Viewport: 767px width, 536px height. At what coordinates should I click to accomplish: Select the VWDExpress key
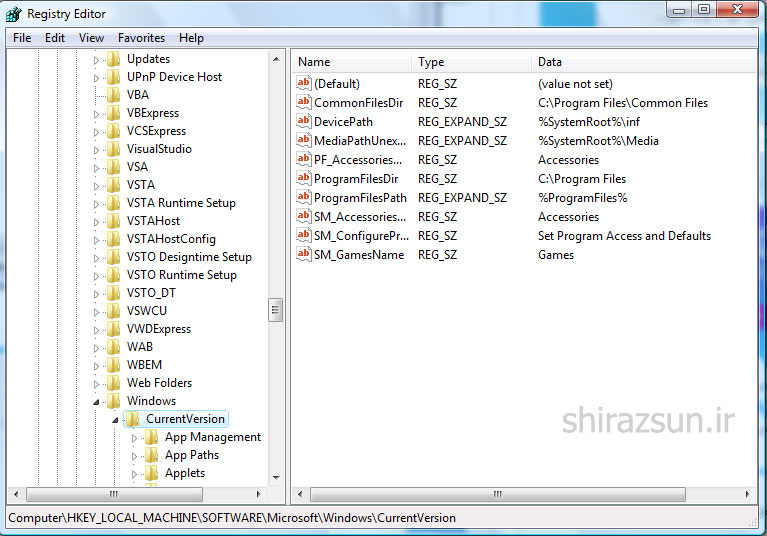[158, 329]
